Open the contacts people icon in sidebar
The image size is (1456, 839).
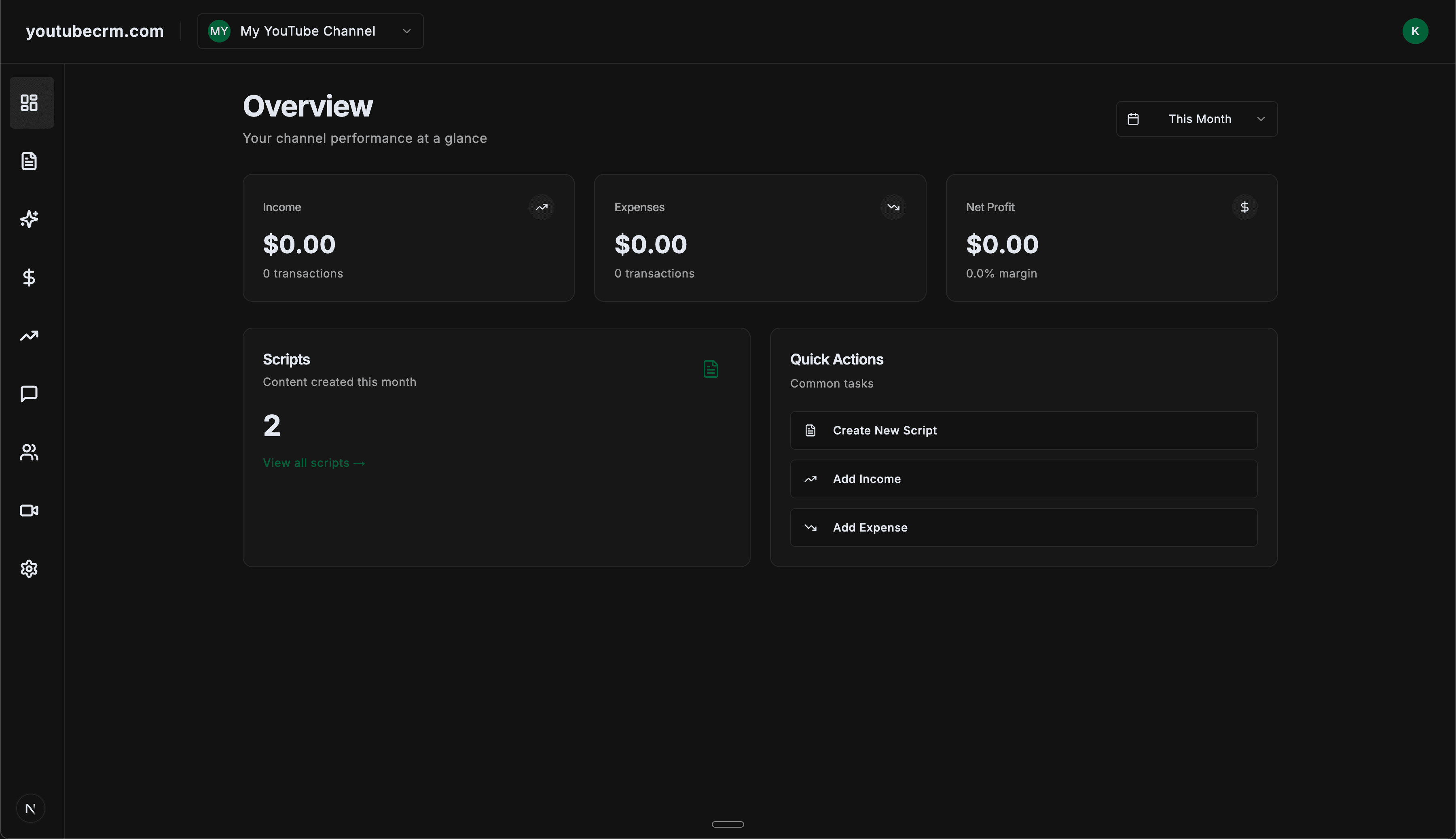point(30,452)
